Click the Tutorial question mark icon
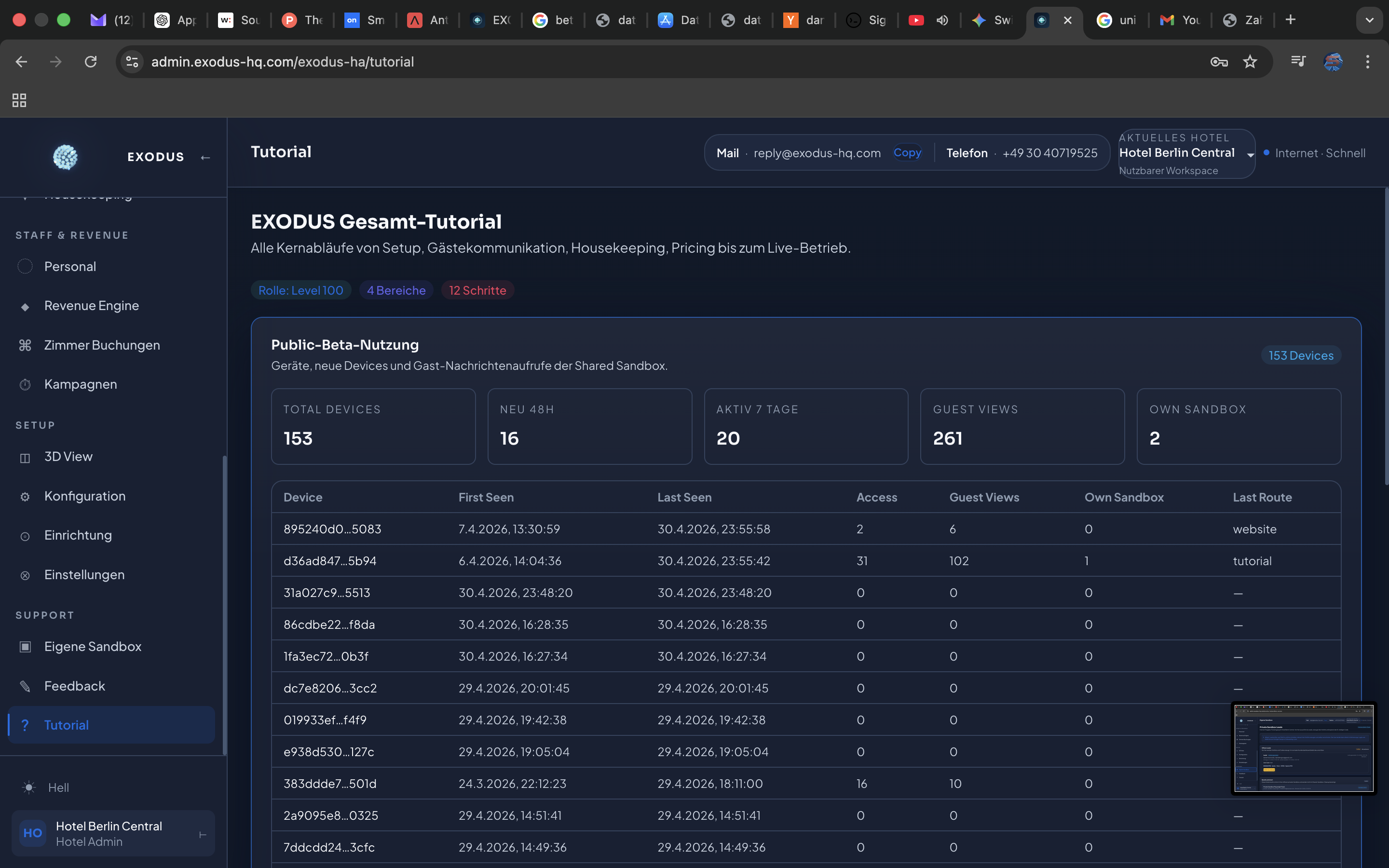1389x868 pixels. (25, 725)
